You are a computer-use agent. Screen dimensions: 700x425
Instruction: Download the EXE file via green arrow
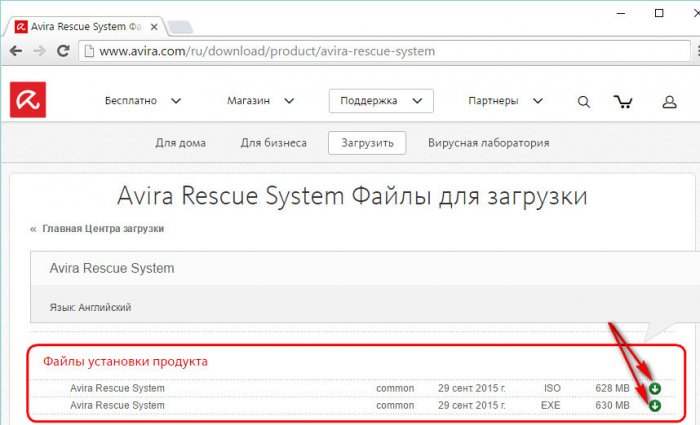(654, 405)
